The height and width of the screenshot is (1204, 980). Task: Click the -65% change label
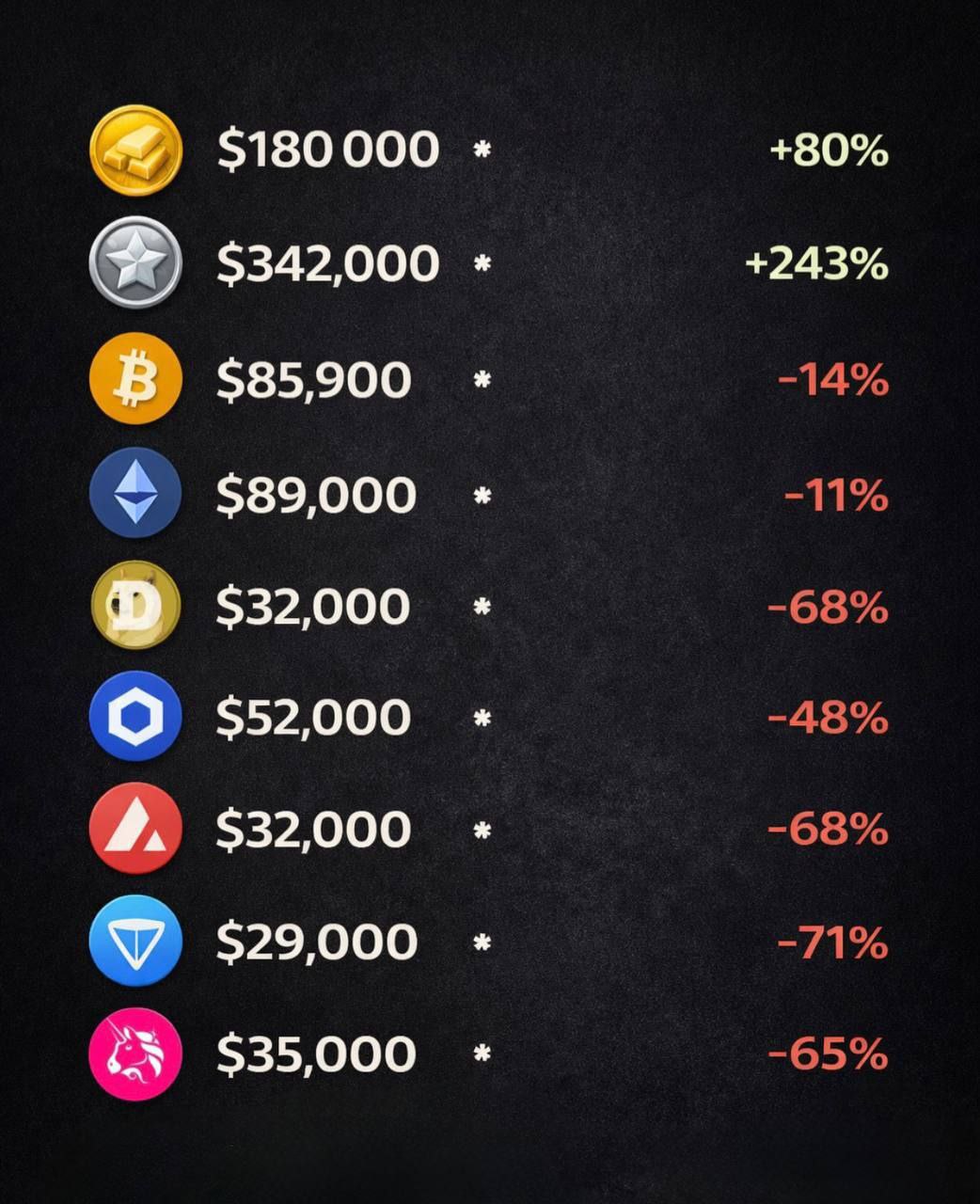pyautogui.click(x=829, y=1053)
